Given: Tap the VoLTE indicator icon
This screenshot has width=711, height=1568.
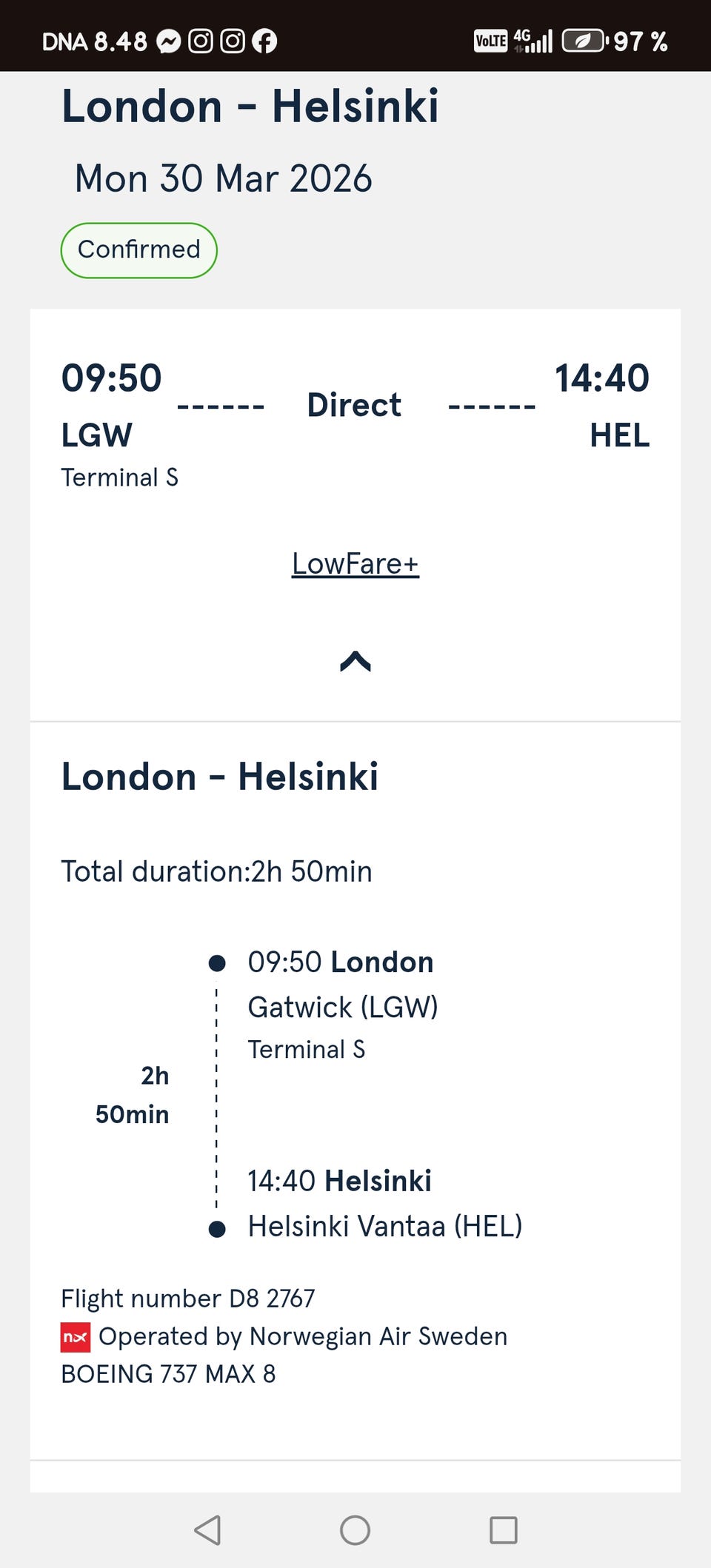Looking at the screenshot, I should coord(490,41).
